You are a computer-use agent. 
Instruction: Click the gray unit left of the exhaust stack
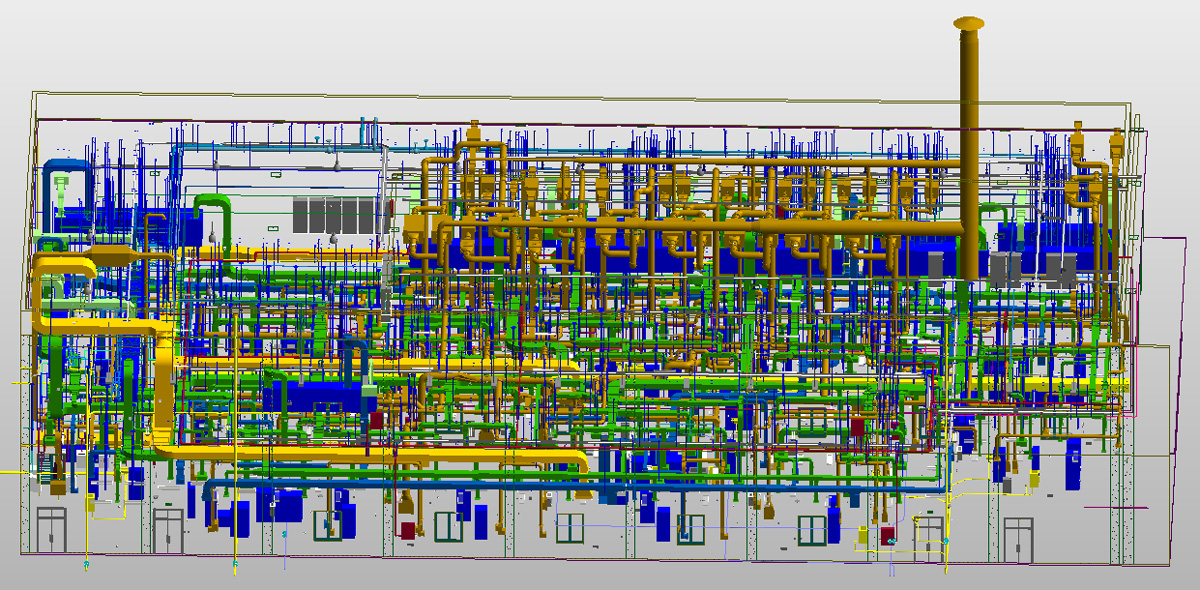coord(935,264)
